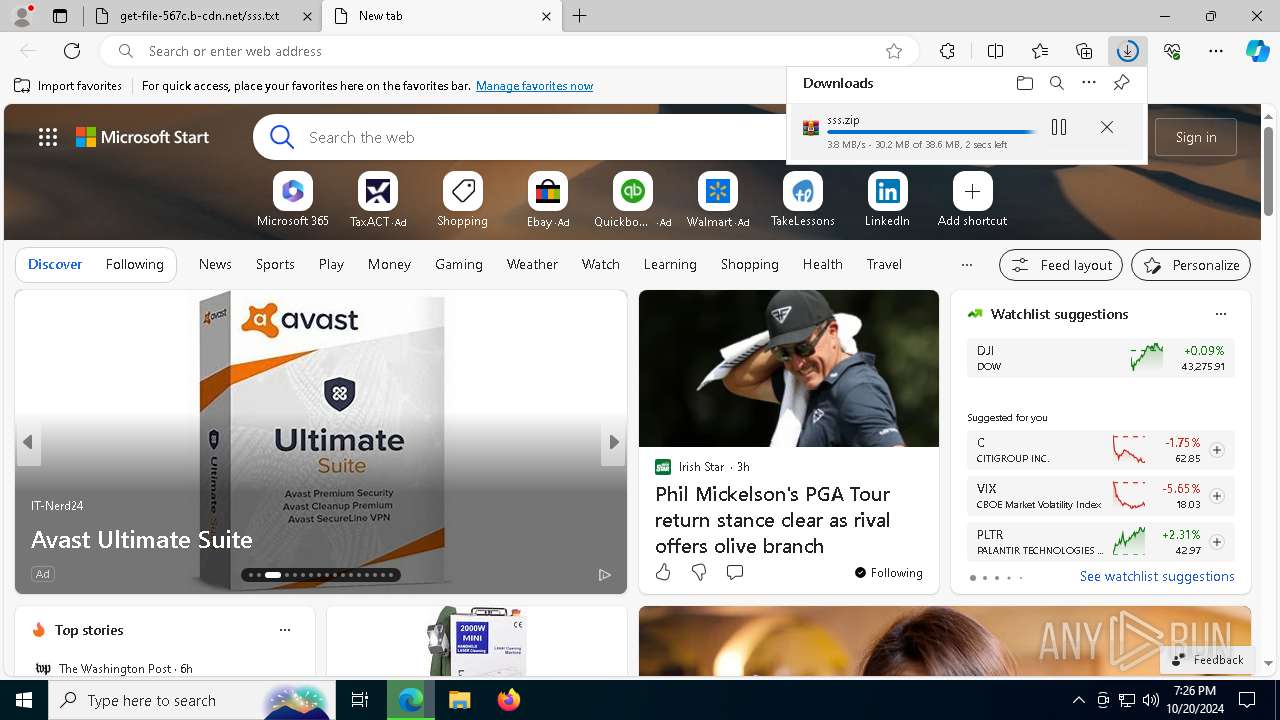Click Sign in button
The height and width of the screenshot is (720, 1280).
pos(1196,137)
